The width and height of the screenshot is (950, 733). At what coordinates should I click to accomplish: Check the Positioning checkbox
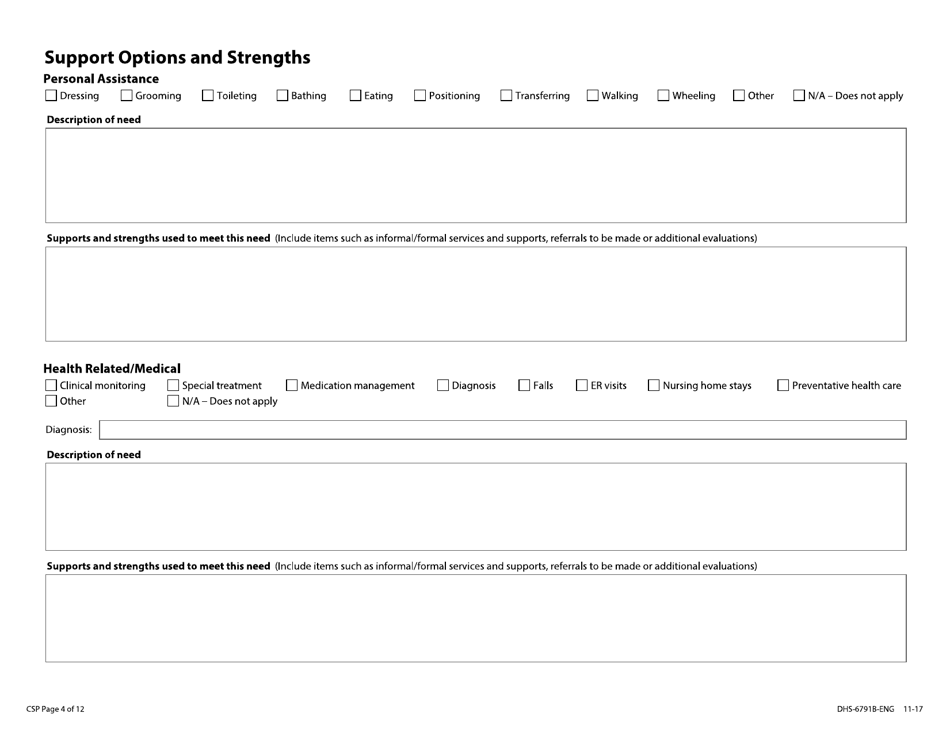[420, 95]
